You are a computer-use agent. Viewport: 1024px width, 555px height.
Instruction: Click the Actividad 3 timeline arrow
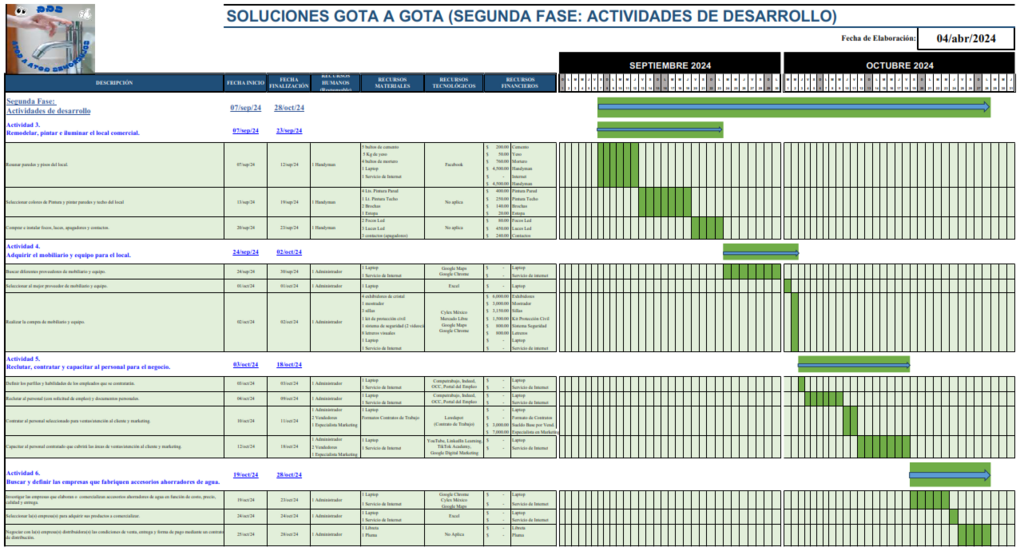[658, 130]
